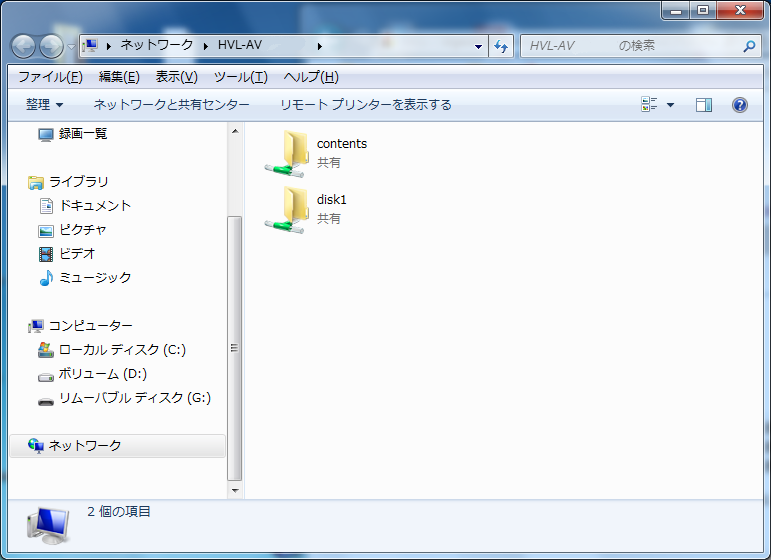Select ネットワーク in the address breadcrumb

(157, 45)
